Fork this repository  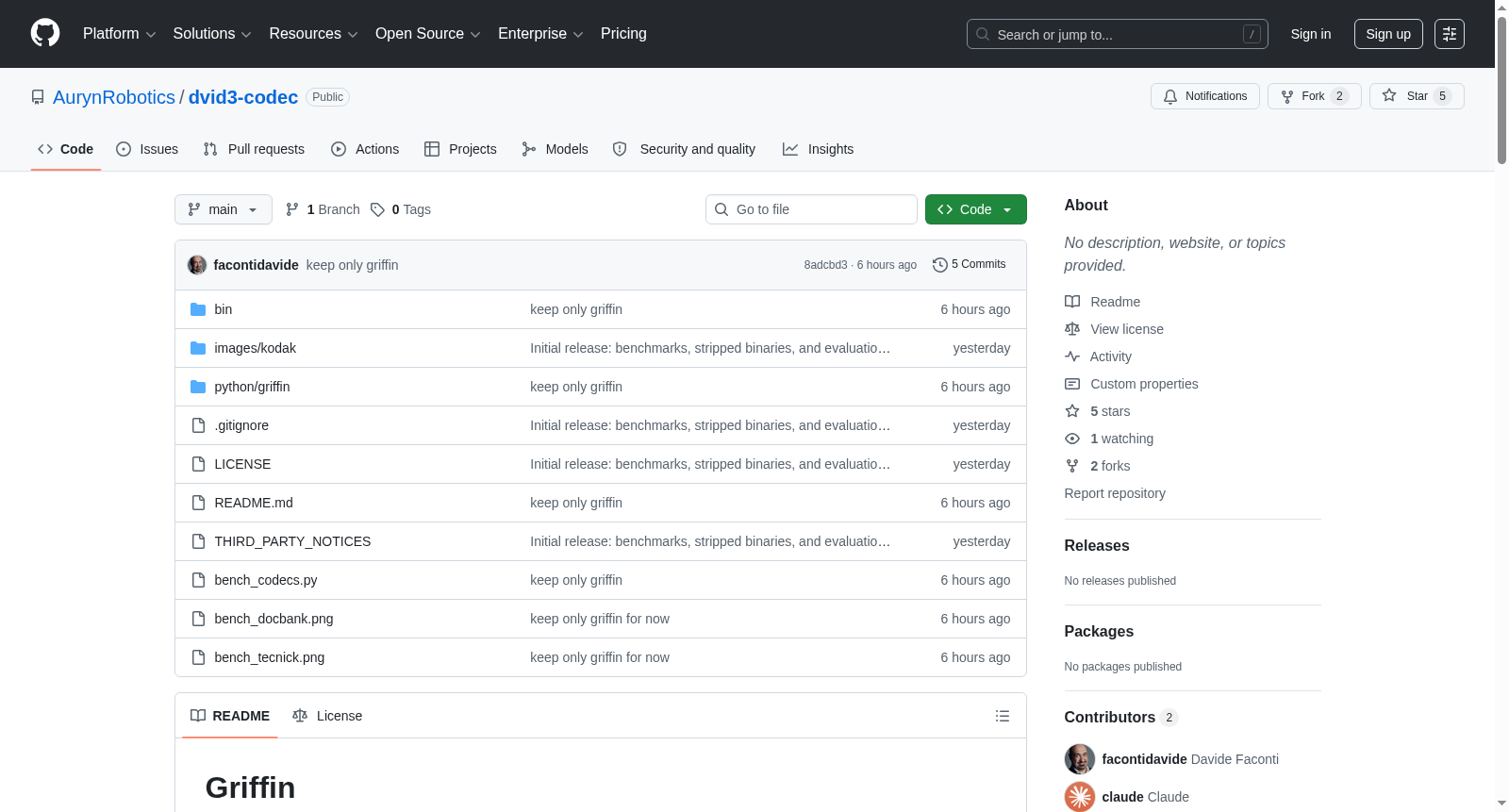1315,96
